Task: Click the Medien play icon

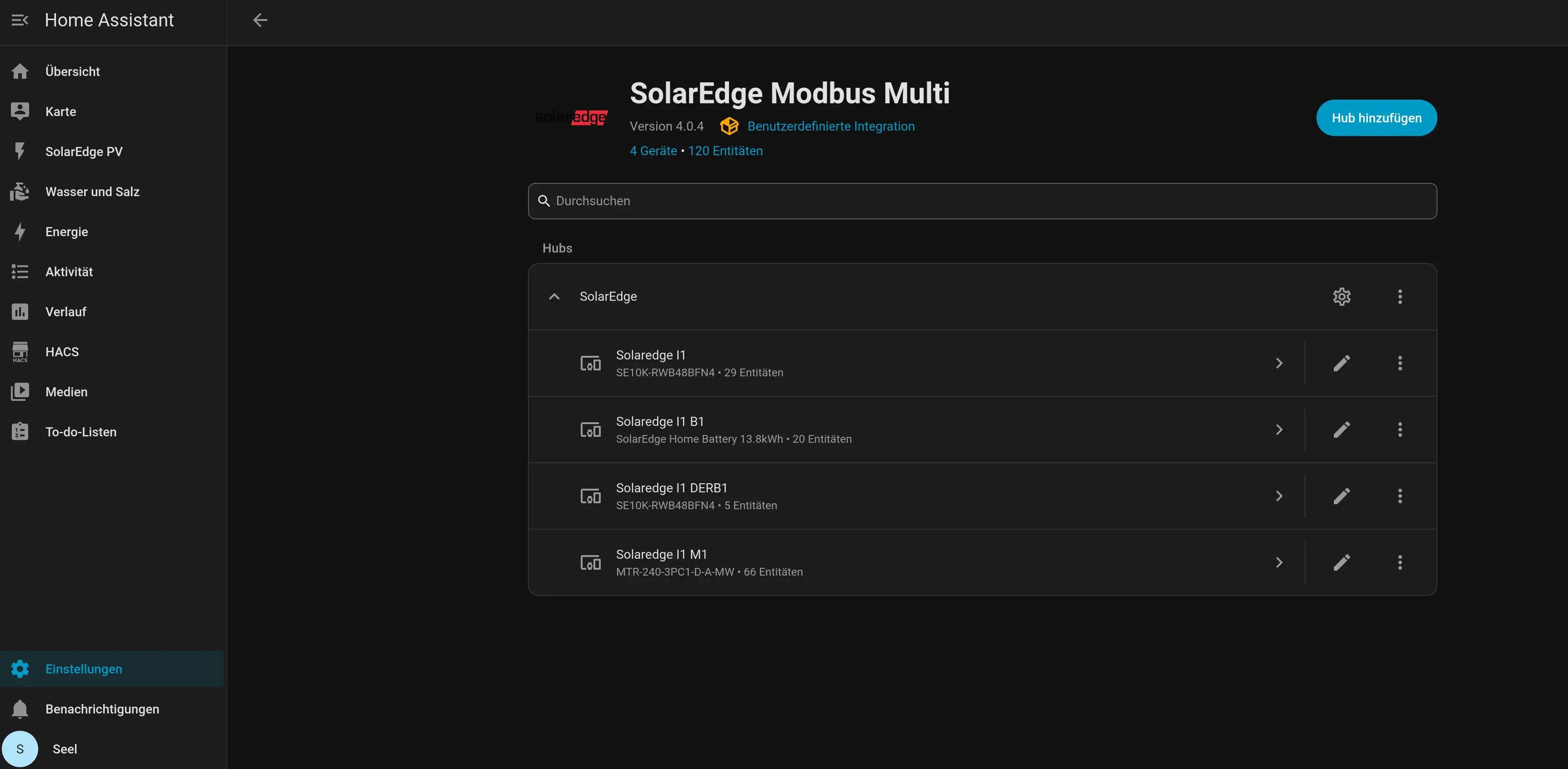Action: [x=20, y=392]
